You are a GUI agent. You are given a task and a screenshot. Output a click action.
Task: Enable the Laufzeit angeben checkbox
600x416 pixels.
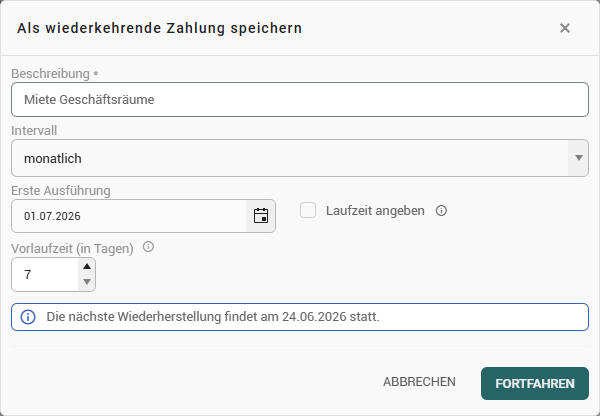point(308,210)
